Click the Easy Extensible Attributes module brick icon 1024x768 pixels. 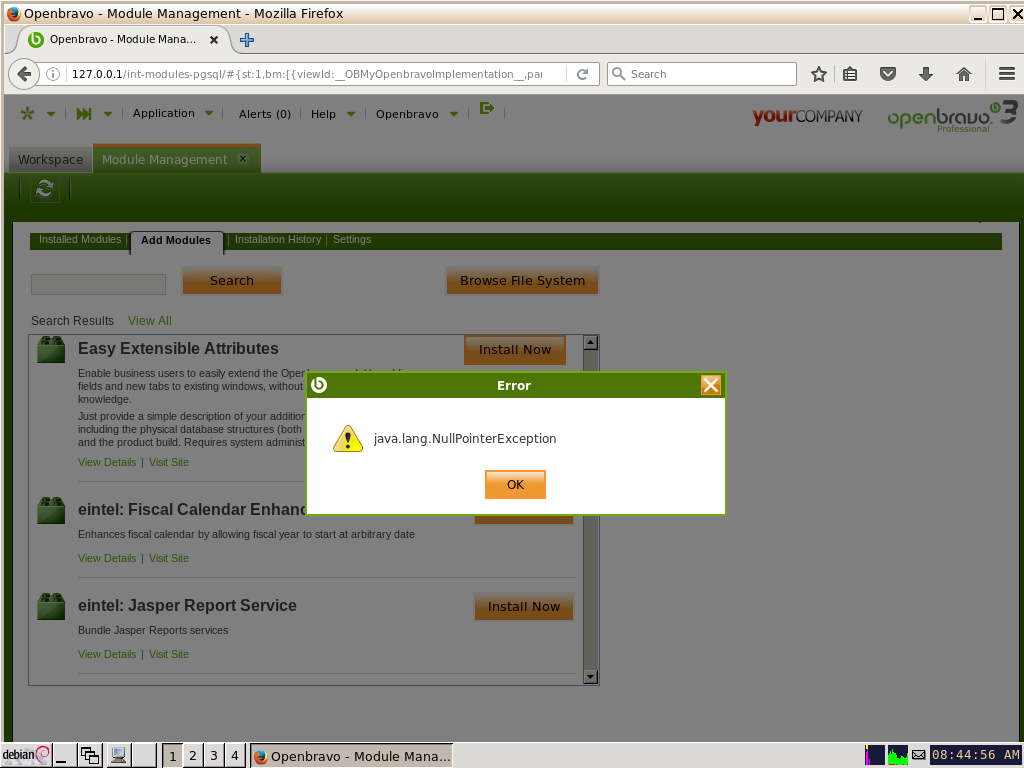[51, 349]
